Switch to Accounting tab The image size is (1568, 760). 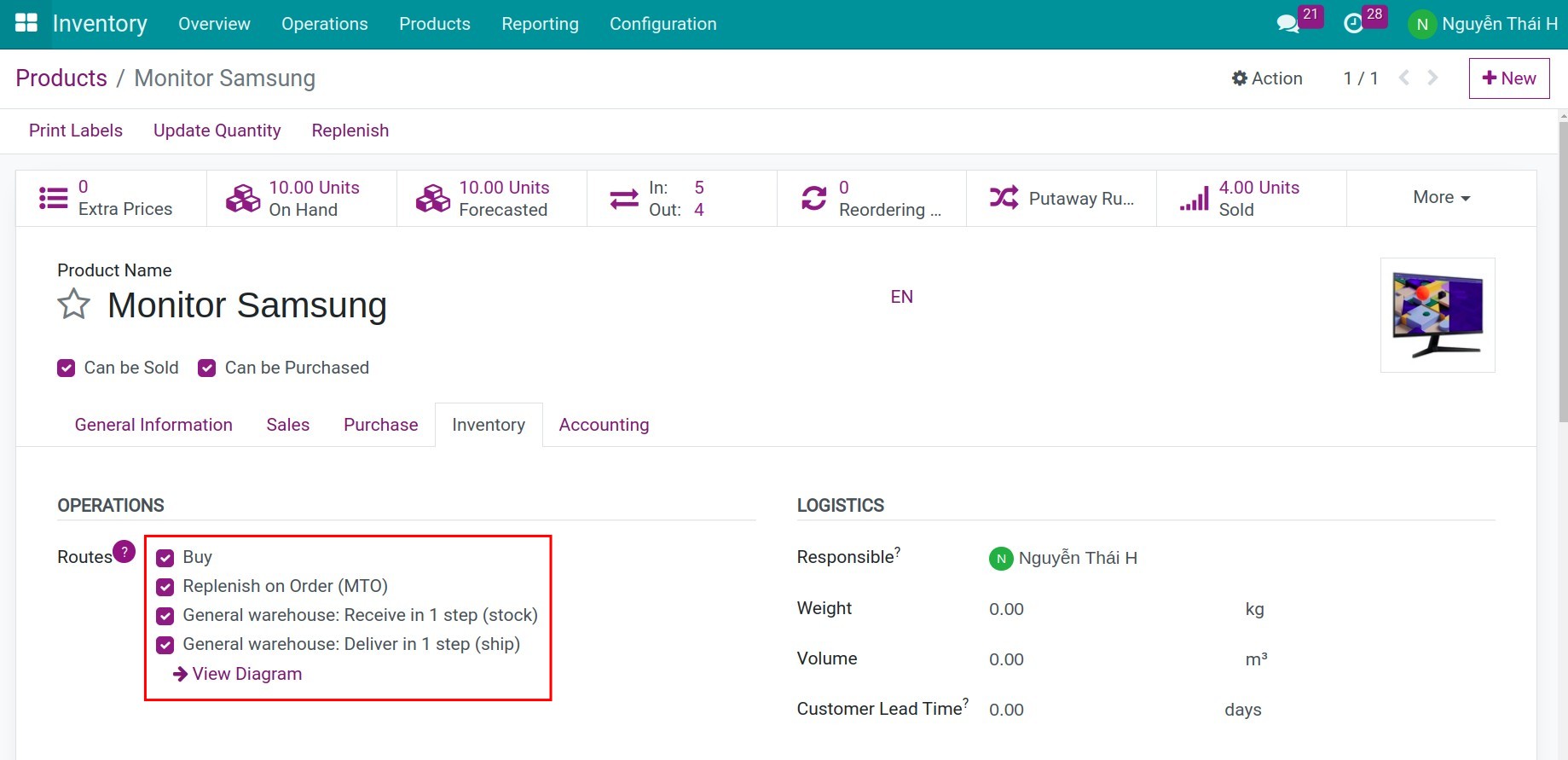(604, 425)
